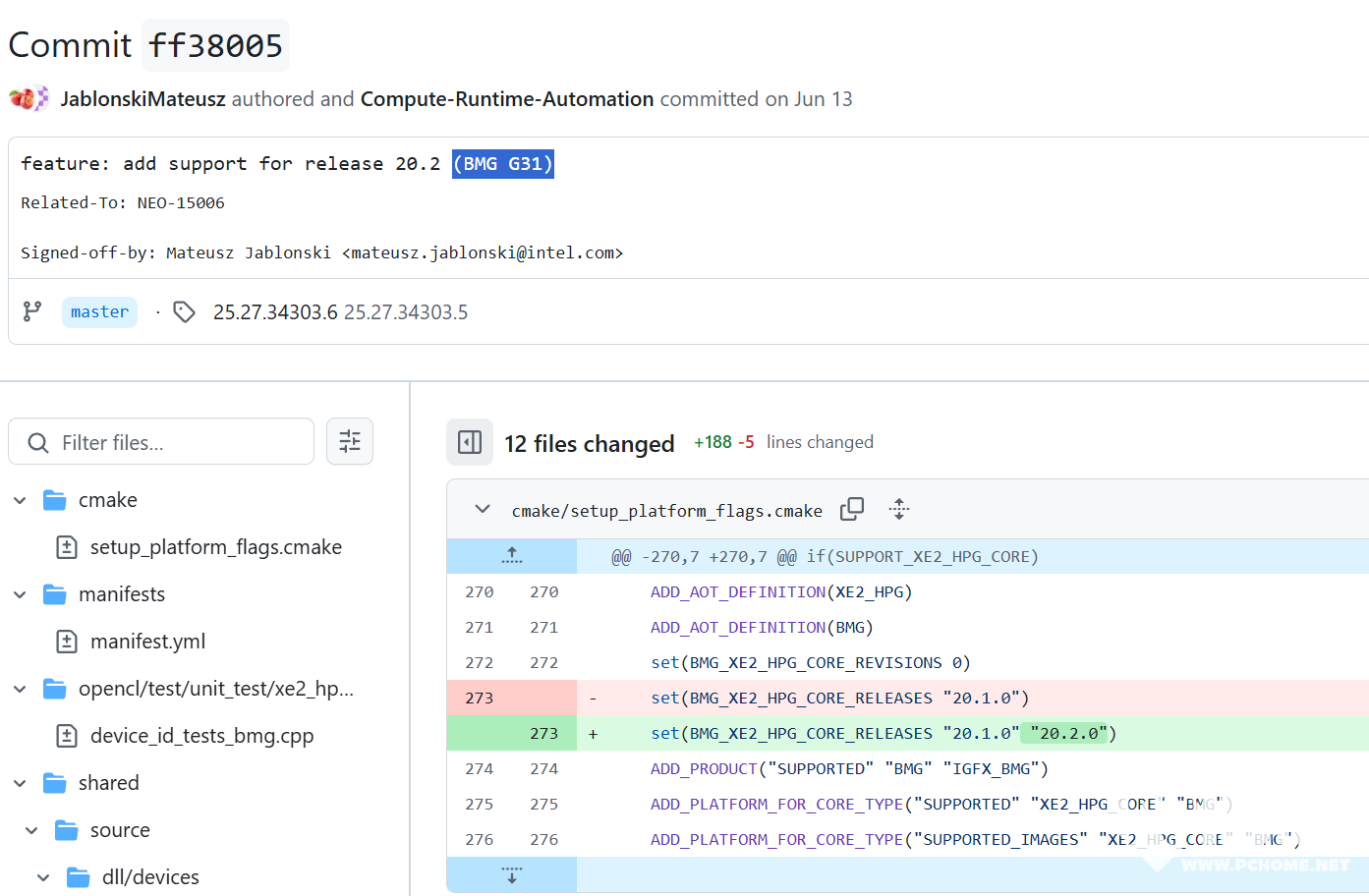
Task: Open manifest.yml in file tree
Action: tap(148, 642)
